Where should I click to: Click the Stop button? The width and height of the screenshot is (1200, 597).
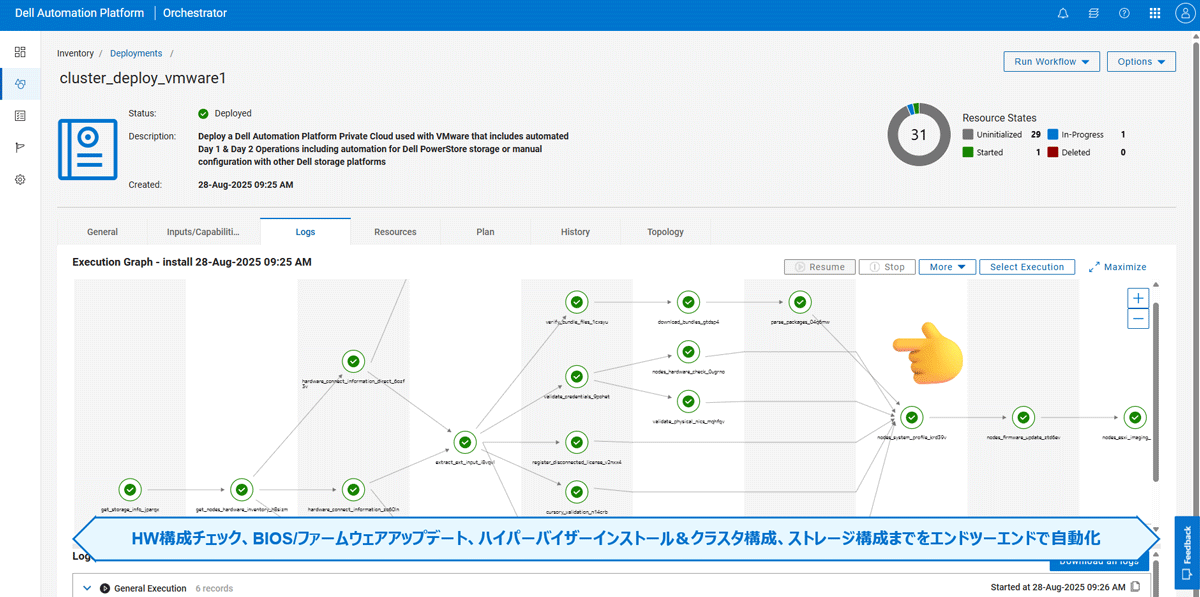tap(887, 267)
